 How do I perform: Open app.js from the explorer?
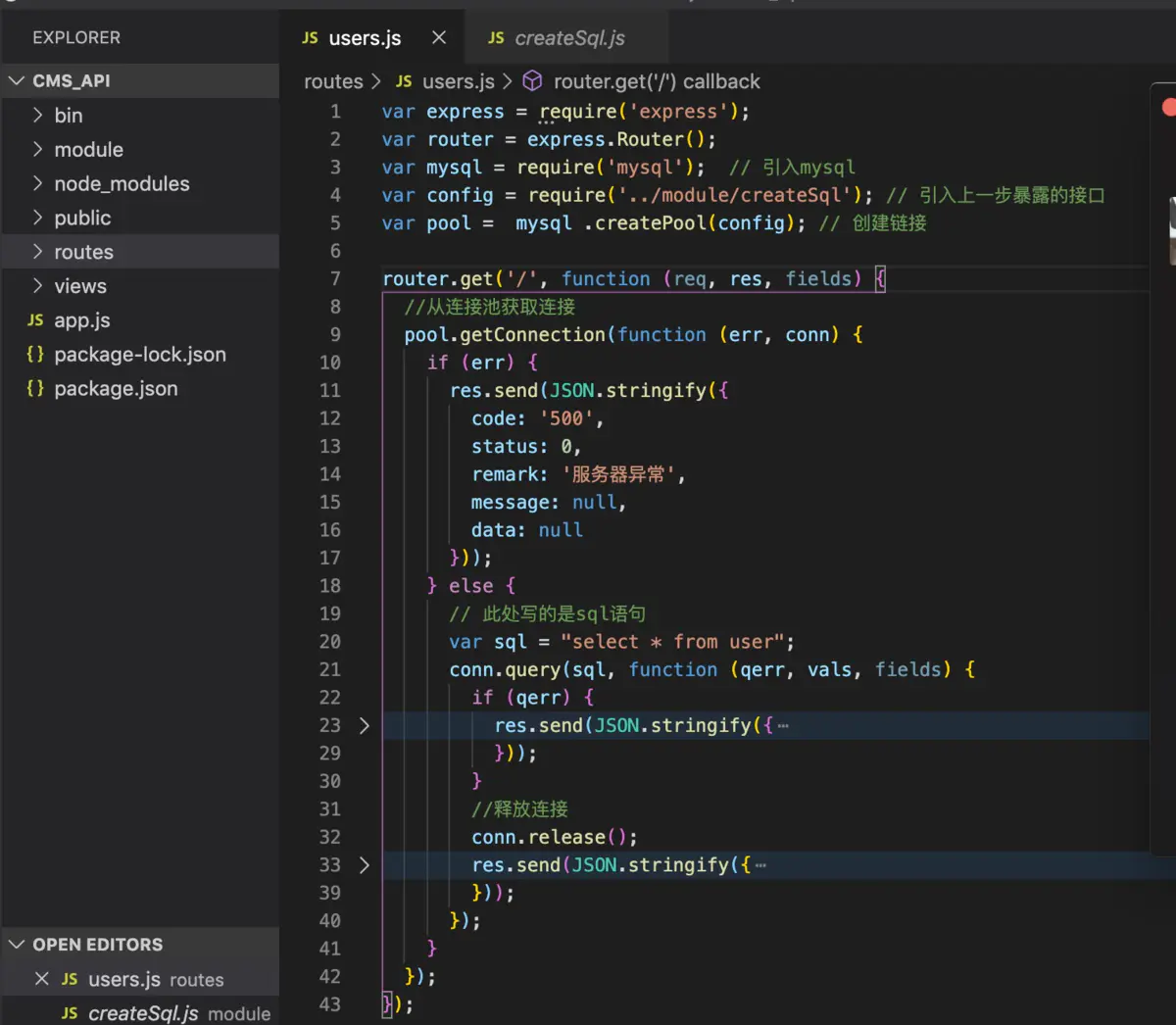(x=81, y=320)
